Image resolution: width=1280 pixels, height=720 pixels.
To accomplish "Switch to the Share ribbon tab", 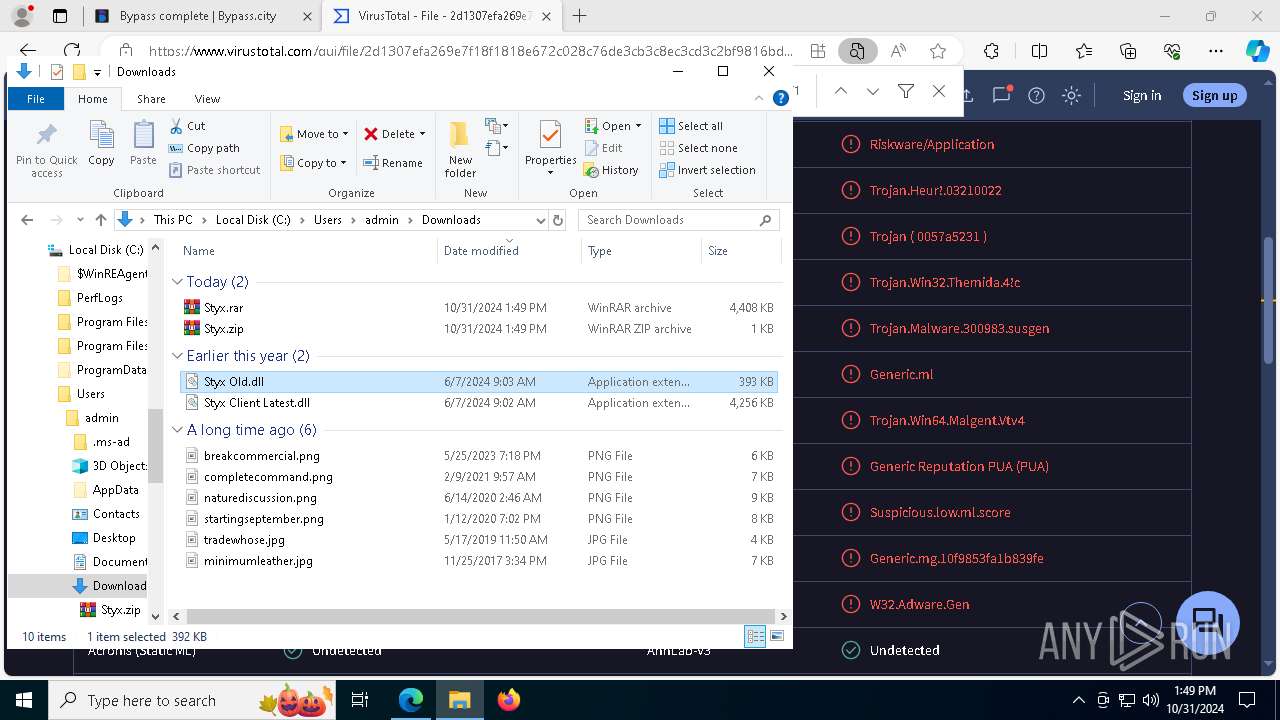I will click(151, 99).
